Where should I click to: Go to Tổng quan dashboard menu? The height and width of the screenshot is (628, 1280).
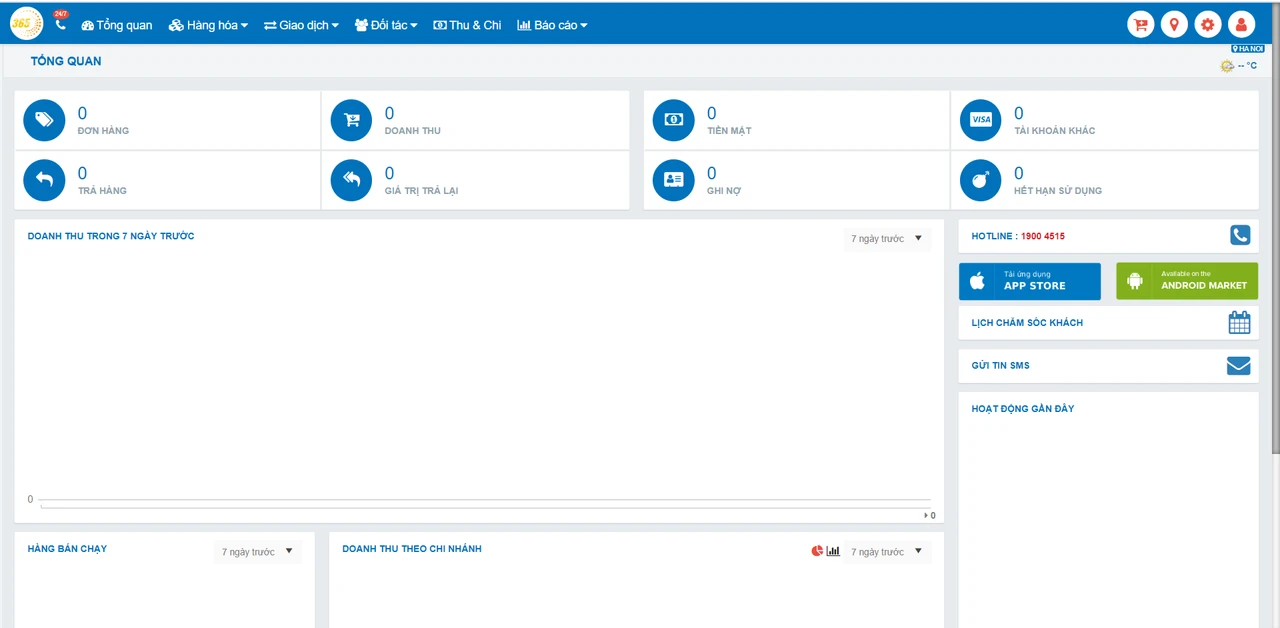[117, 25]
